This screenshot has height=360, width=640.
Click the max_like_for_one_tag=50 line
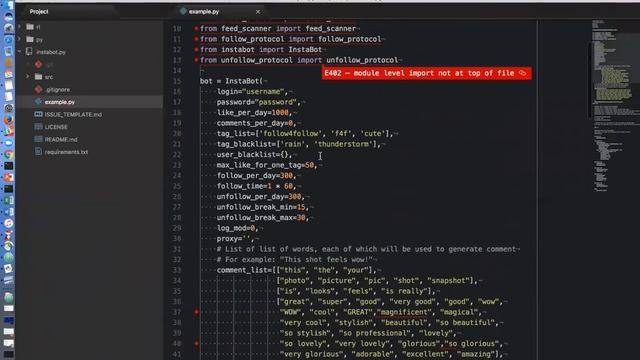[x=267, y=165]
